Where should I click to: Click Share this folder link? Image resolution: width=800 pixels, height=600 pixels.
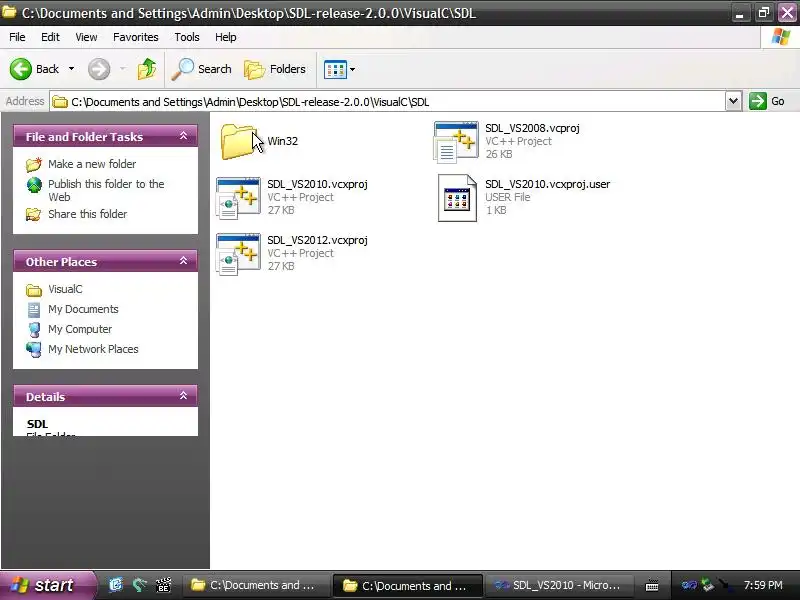(87, 214)
